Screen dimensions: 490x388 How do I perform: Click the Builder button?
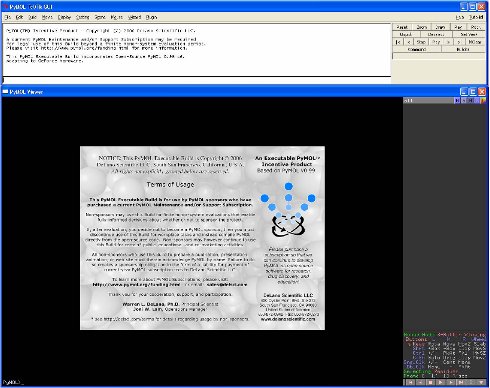tap(463, 49)
